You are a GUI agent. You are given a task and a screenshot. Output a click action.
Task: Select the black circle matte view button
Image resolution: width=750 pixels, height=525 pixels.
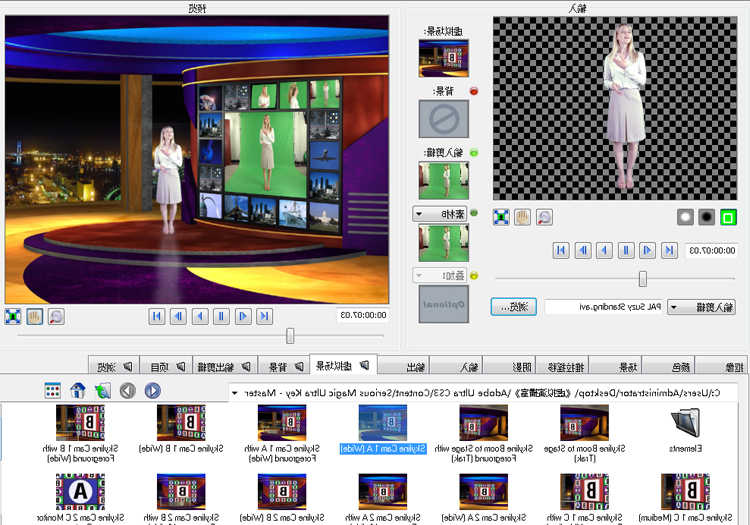[x=707, y=217]
